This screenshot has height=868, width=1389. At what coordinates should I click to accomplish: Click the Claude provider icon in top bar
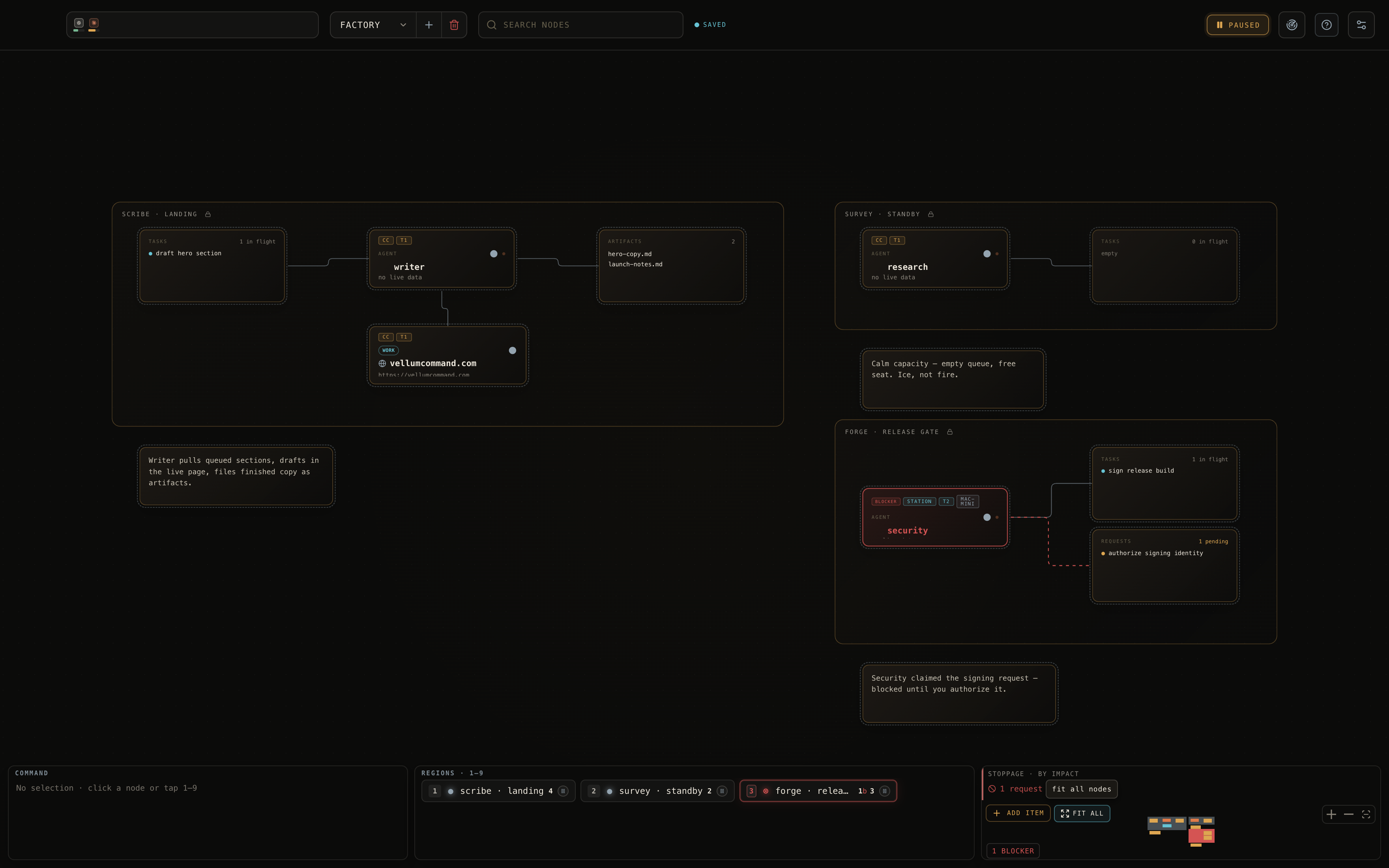tap(94, 24)
